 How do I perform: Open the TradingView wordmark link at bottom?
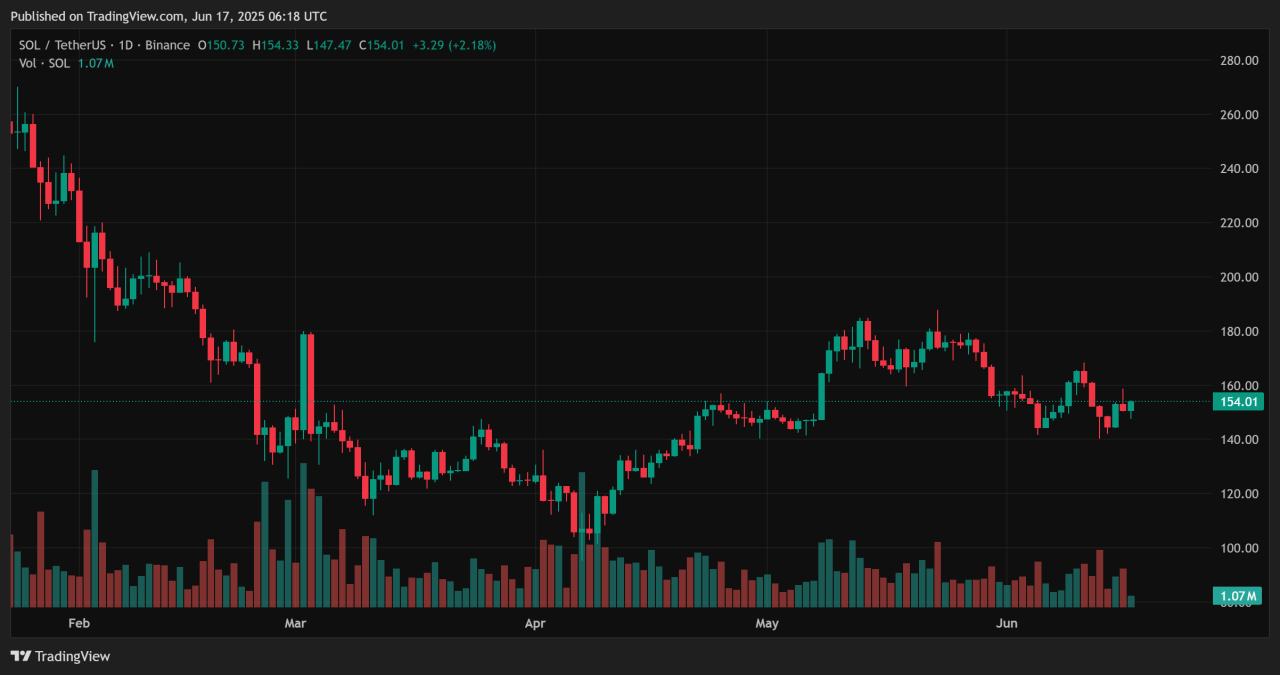point(72,656)
